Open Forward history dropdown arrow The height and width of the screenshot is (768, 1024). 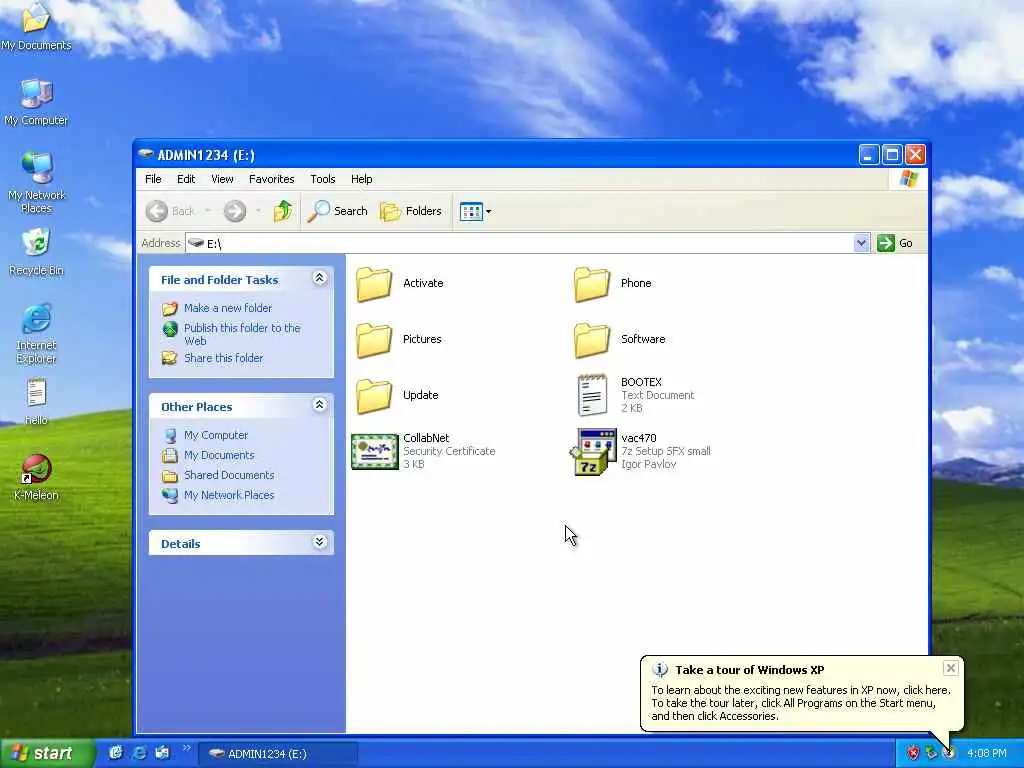point(258,211)
